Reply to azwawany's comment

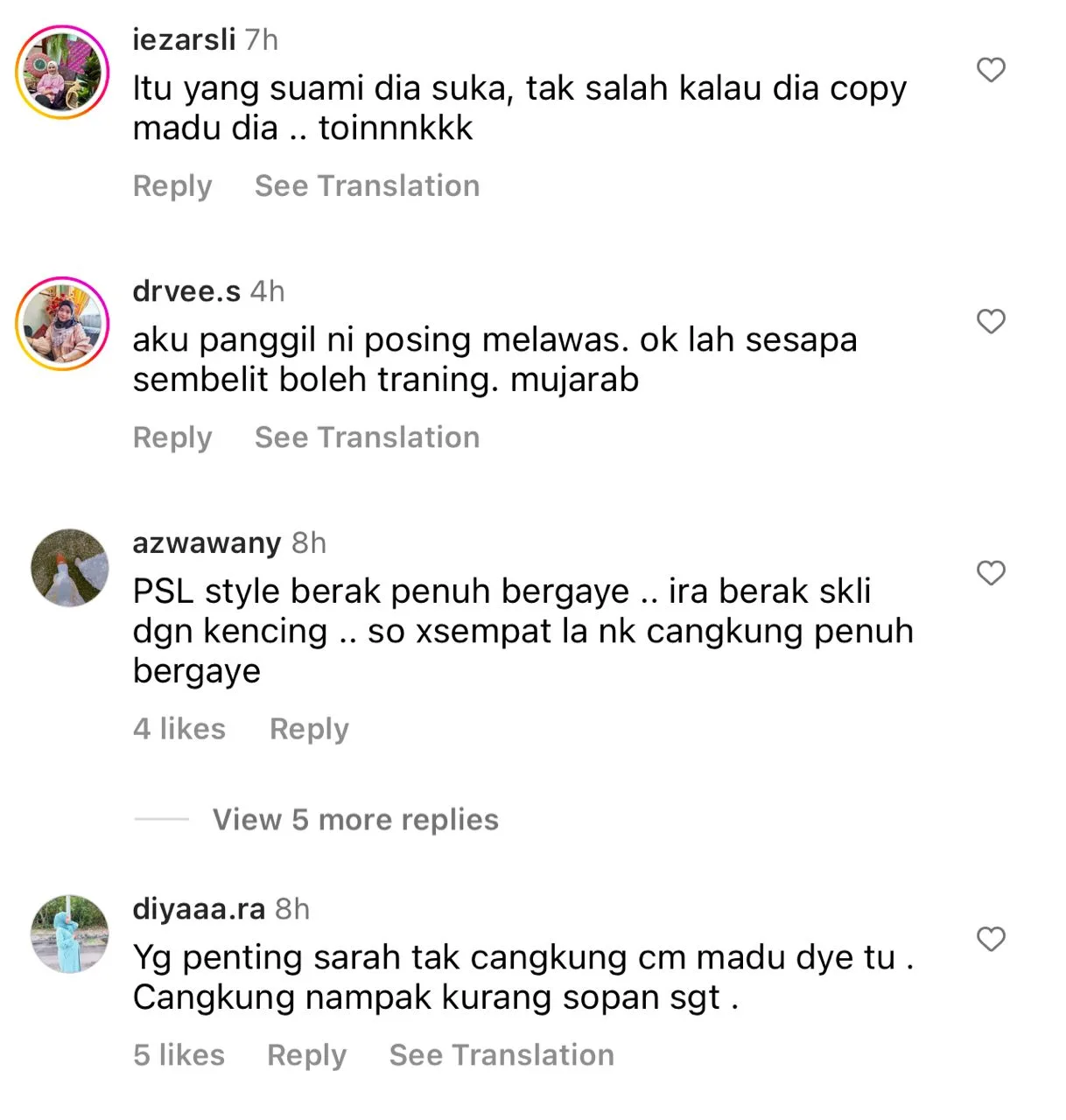(309, 729)
